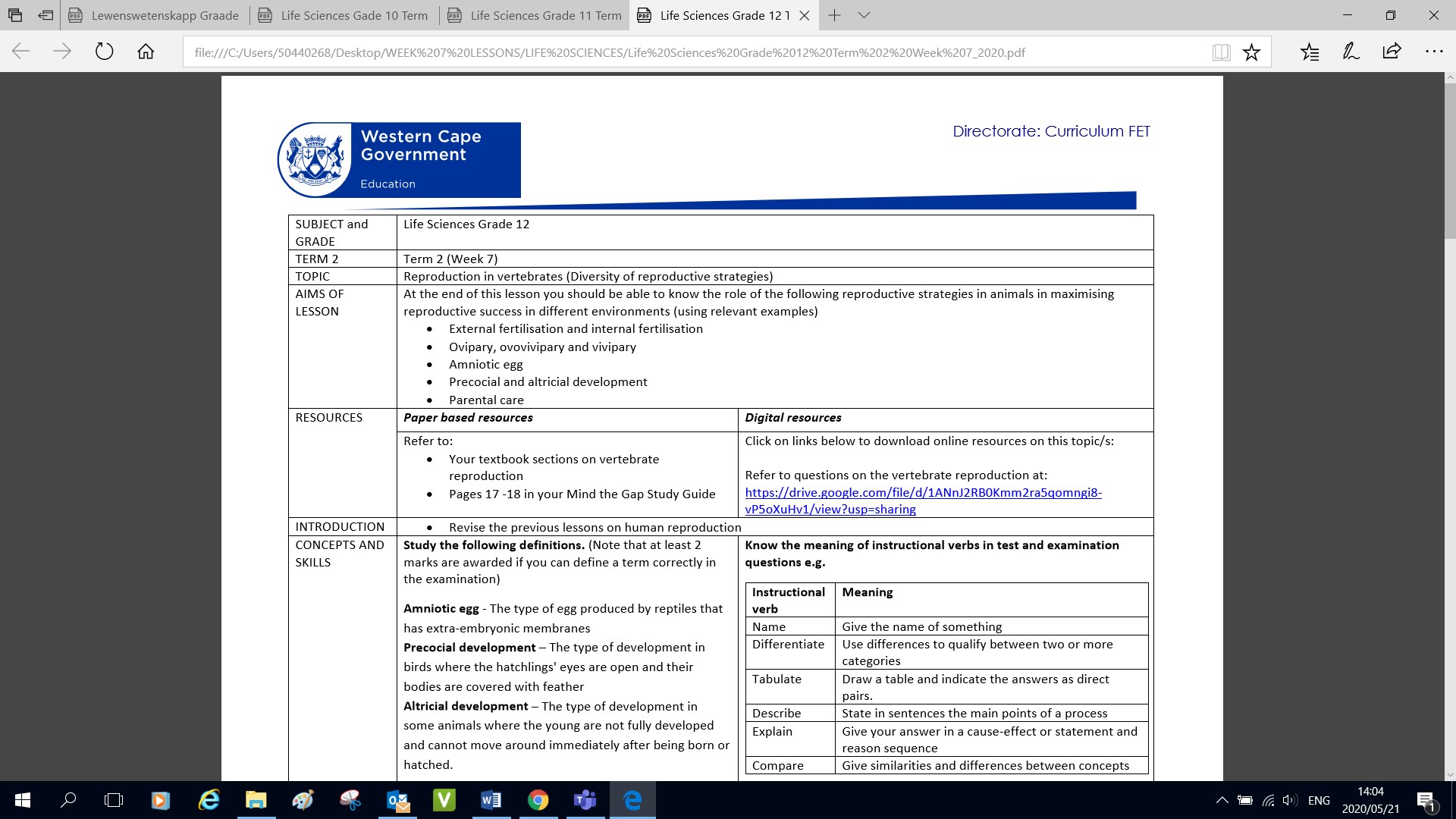Click the 'Digital resources' heading
1456x819 pixels.
793,418
